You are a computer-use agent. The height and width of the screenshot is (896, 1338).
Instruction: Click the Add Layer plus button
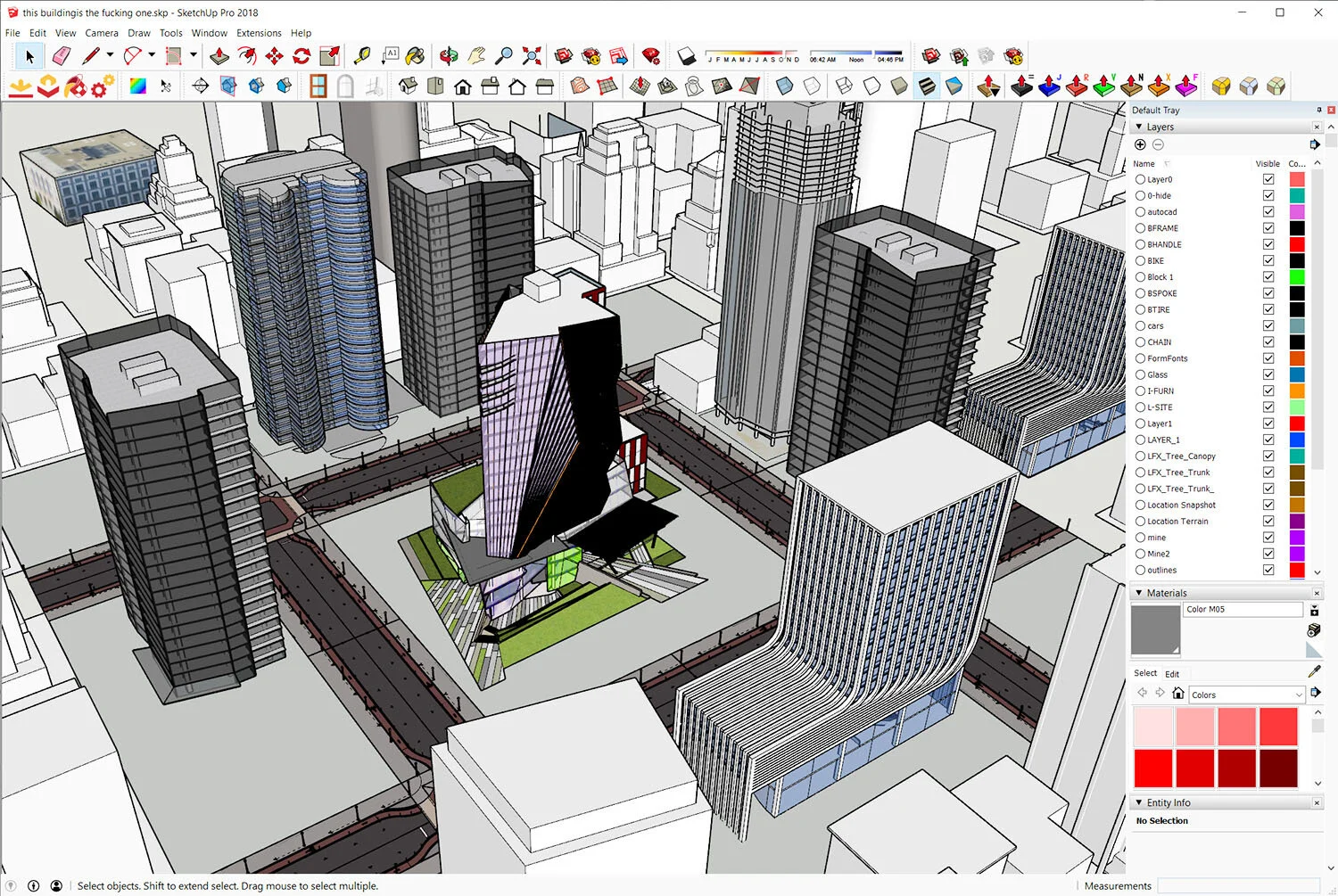tap(1140, 144)
